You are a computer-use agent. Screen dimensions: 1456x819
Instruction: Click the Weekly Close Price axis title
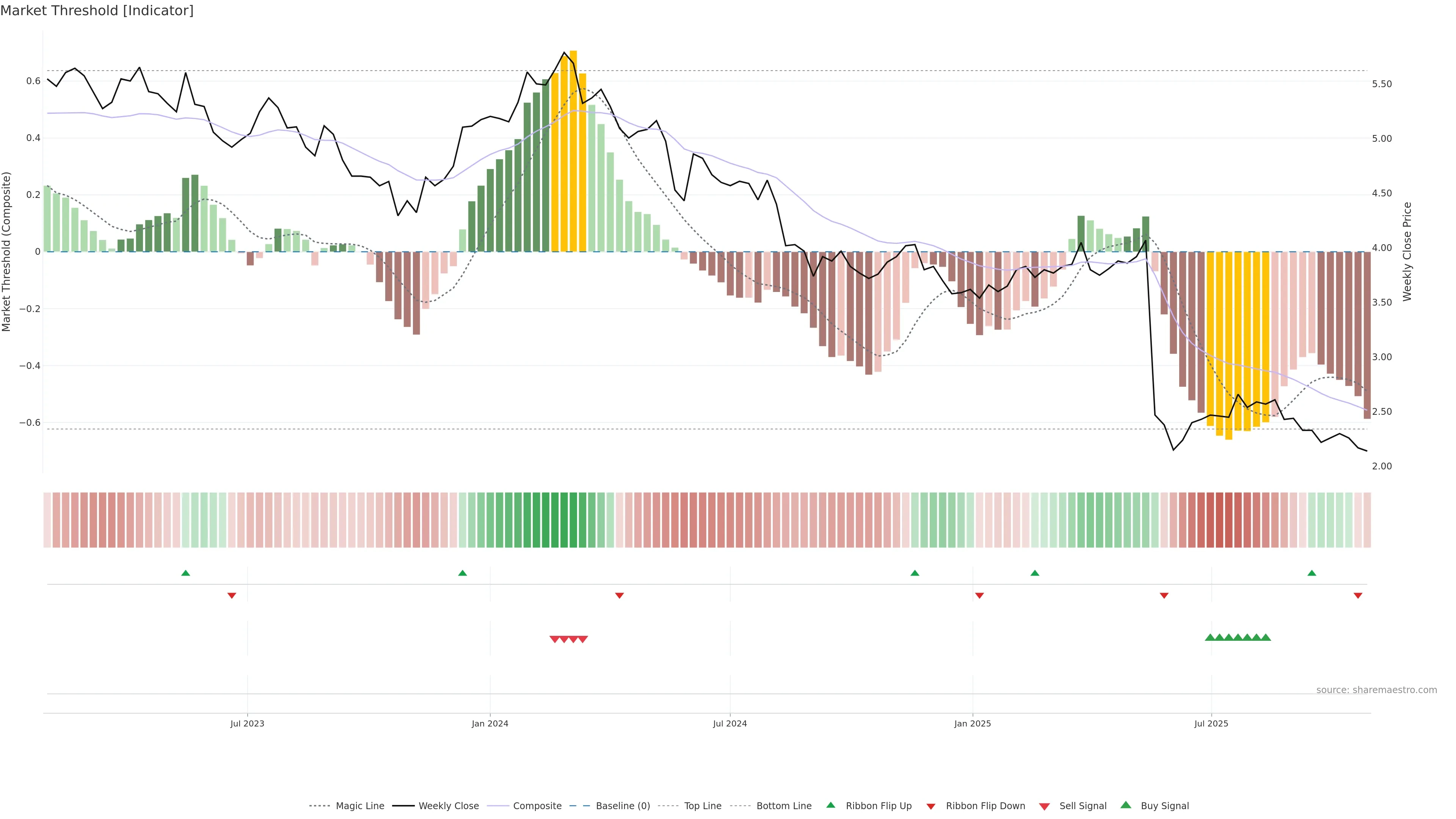pos(1407,251)
